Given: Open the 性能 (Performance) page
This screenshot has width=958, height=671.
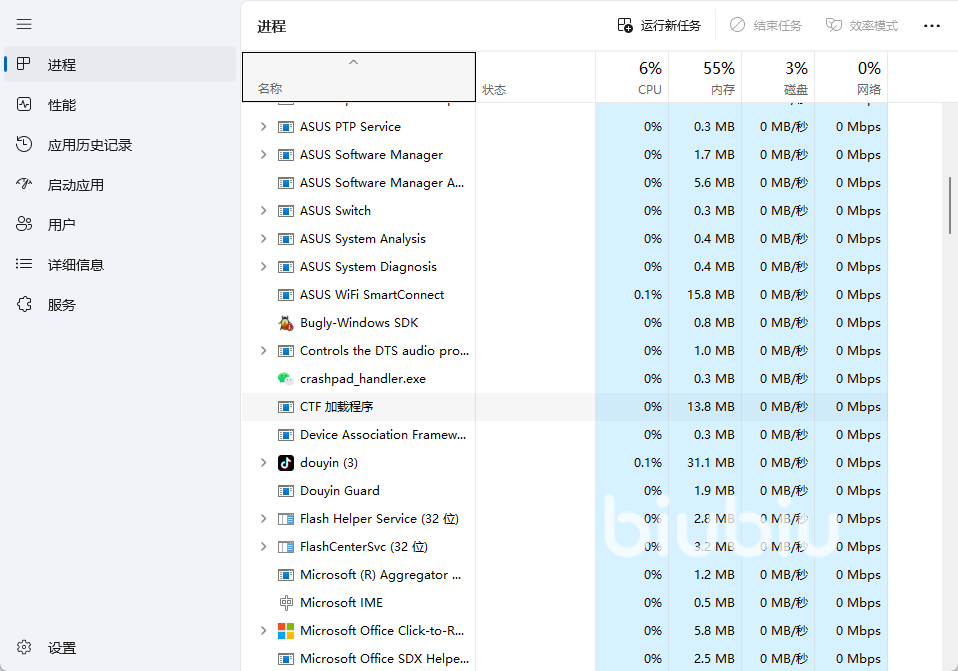Looking at the screenshot, I should [61, 105].
